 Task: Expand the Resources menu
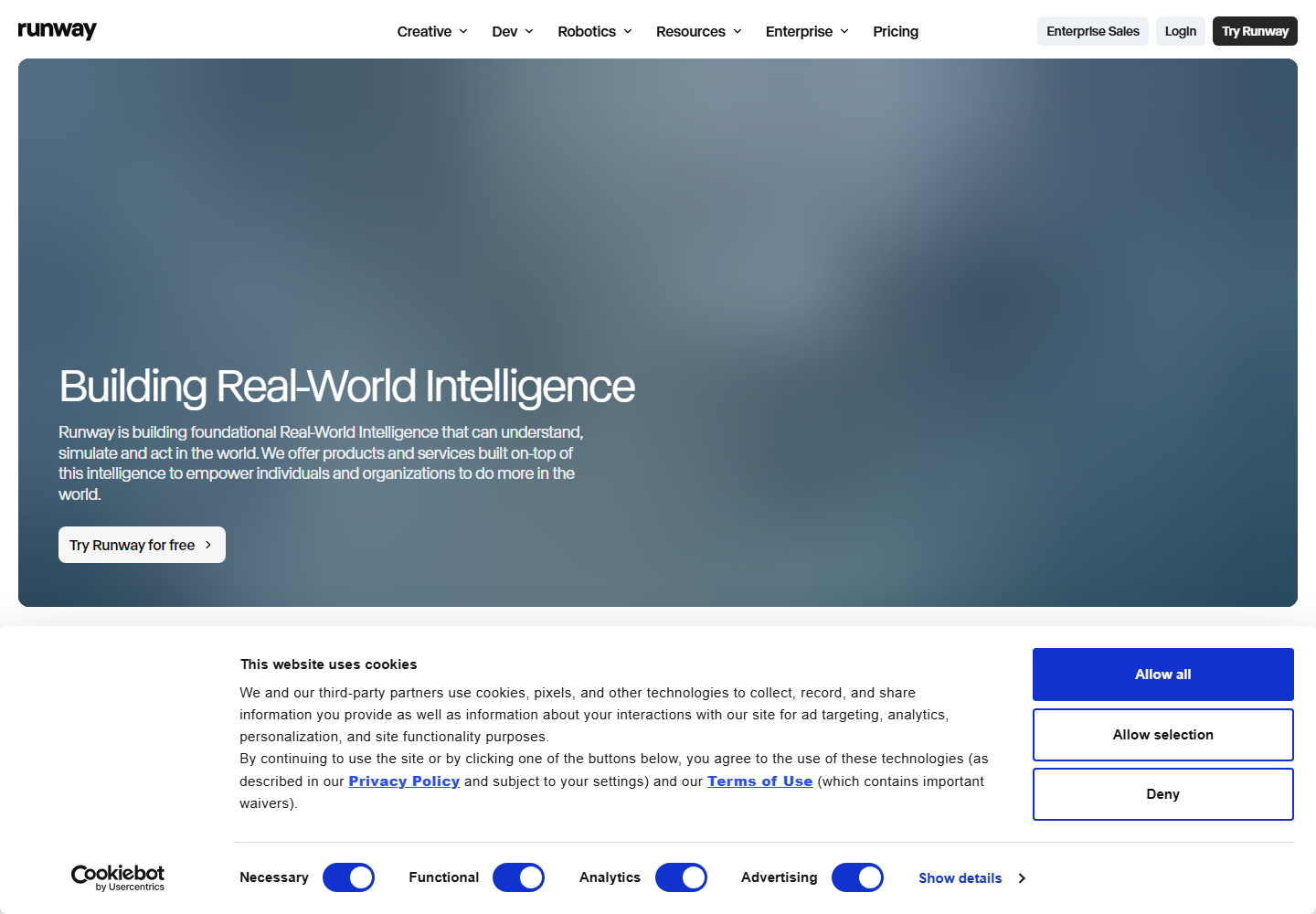(699, 31)
